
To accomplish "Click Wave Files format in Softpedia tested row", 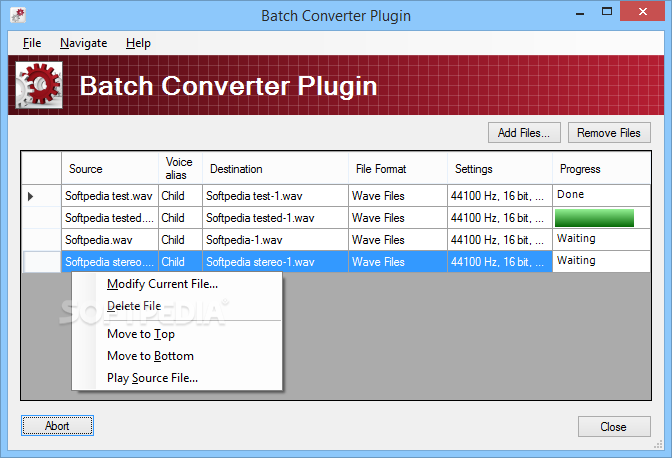I will [x=398, y=218].
